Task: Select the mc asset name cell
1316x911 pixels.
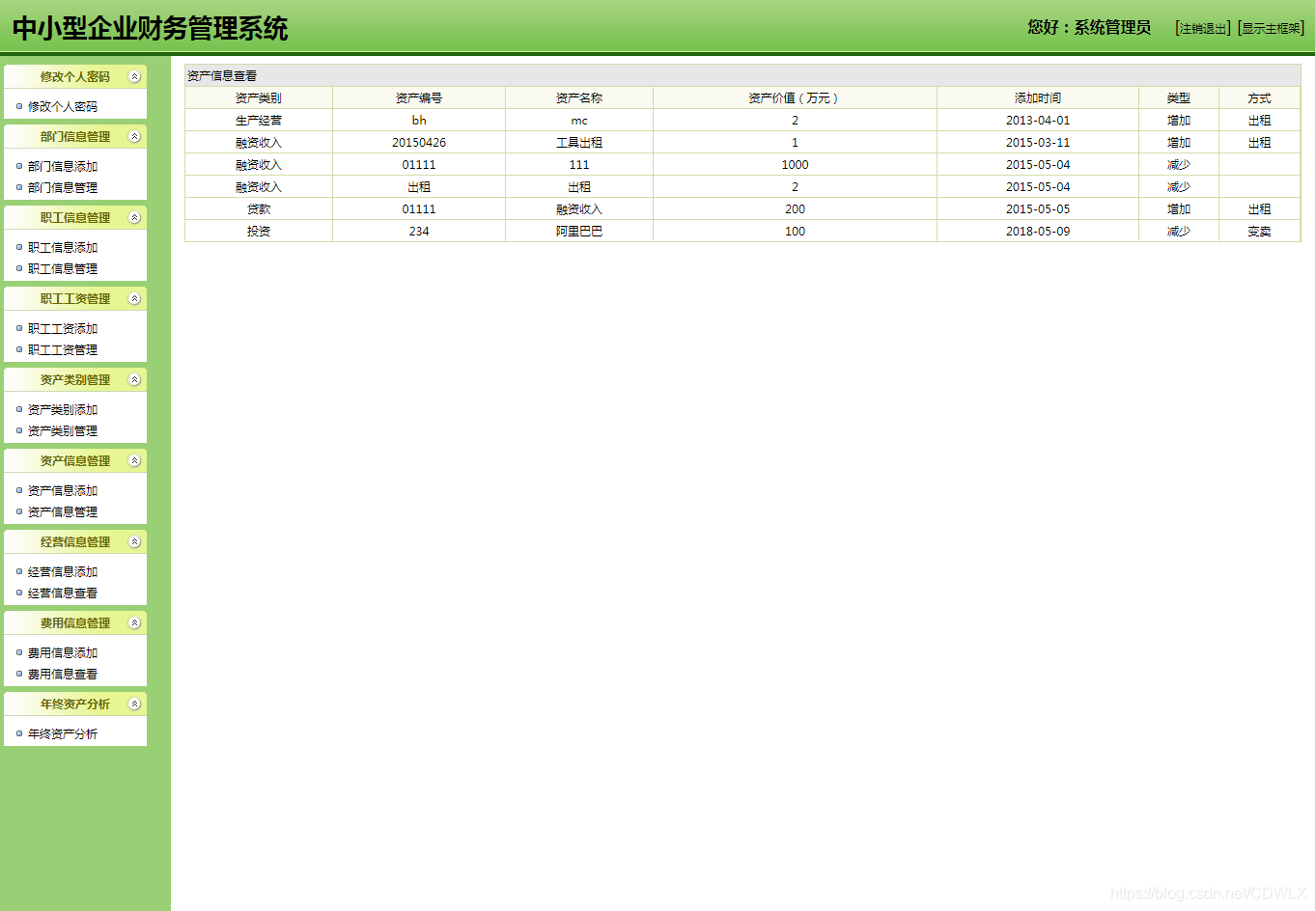Action: click(579, 121)
